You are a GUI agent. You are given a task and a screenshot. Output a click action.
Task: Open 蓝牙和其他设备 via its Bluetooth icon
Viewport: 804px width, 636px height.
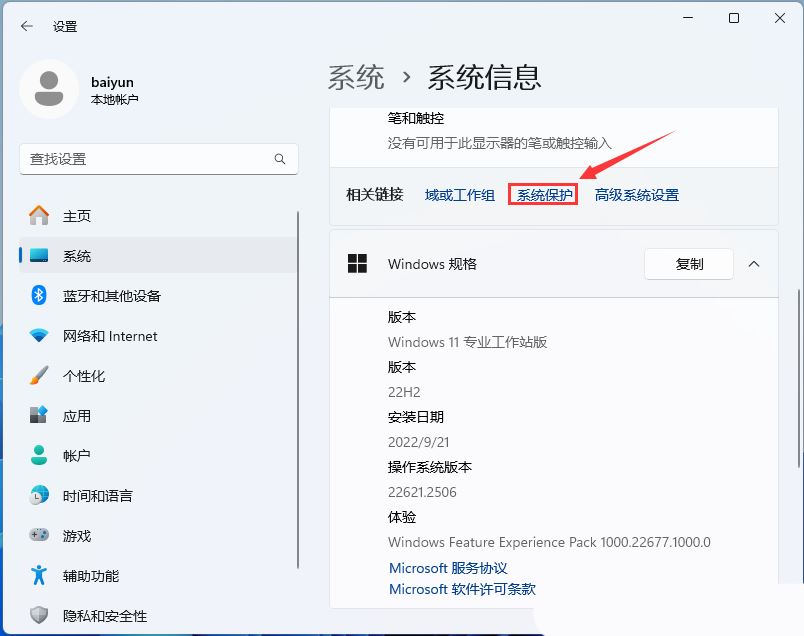point(37,296)
